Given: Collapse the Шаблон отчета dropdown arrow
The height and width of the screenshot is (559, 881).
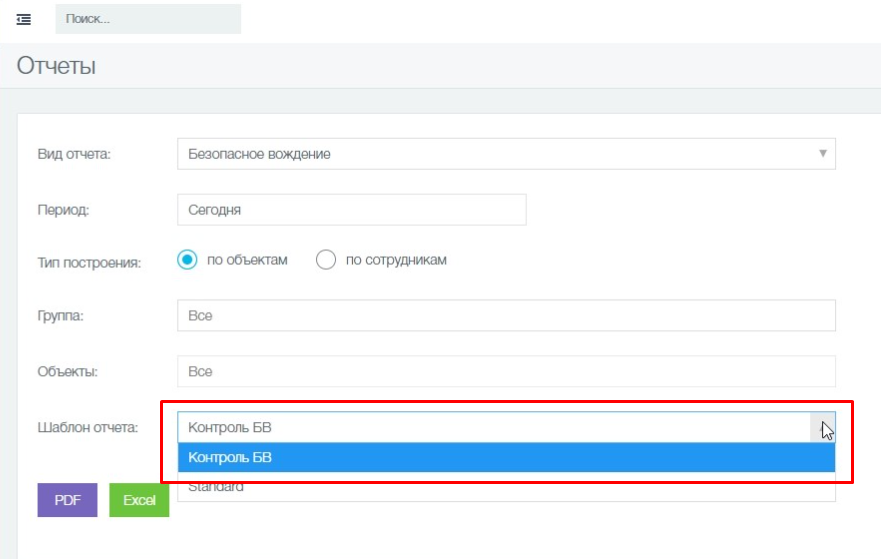Looking at the screenshot, I should tap(823, 427).
